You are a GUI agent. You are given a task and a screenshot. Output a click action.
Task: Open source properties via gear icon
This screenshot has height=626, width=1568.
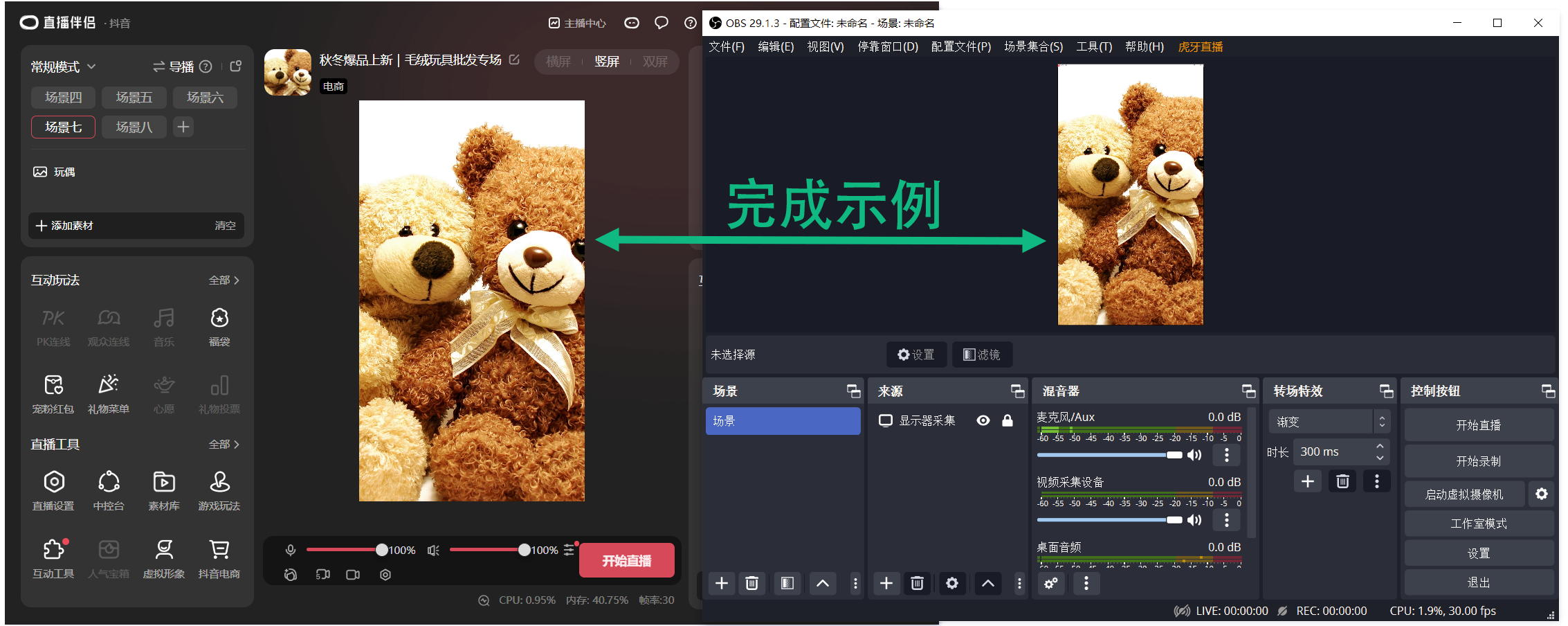pyautogui.click(x=952, y=584)
